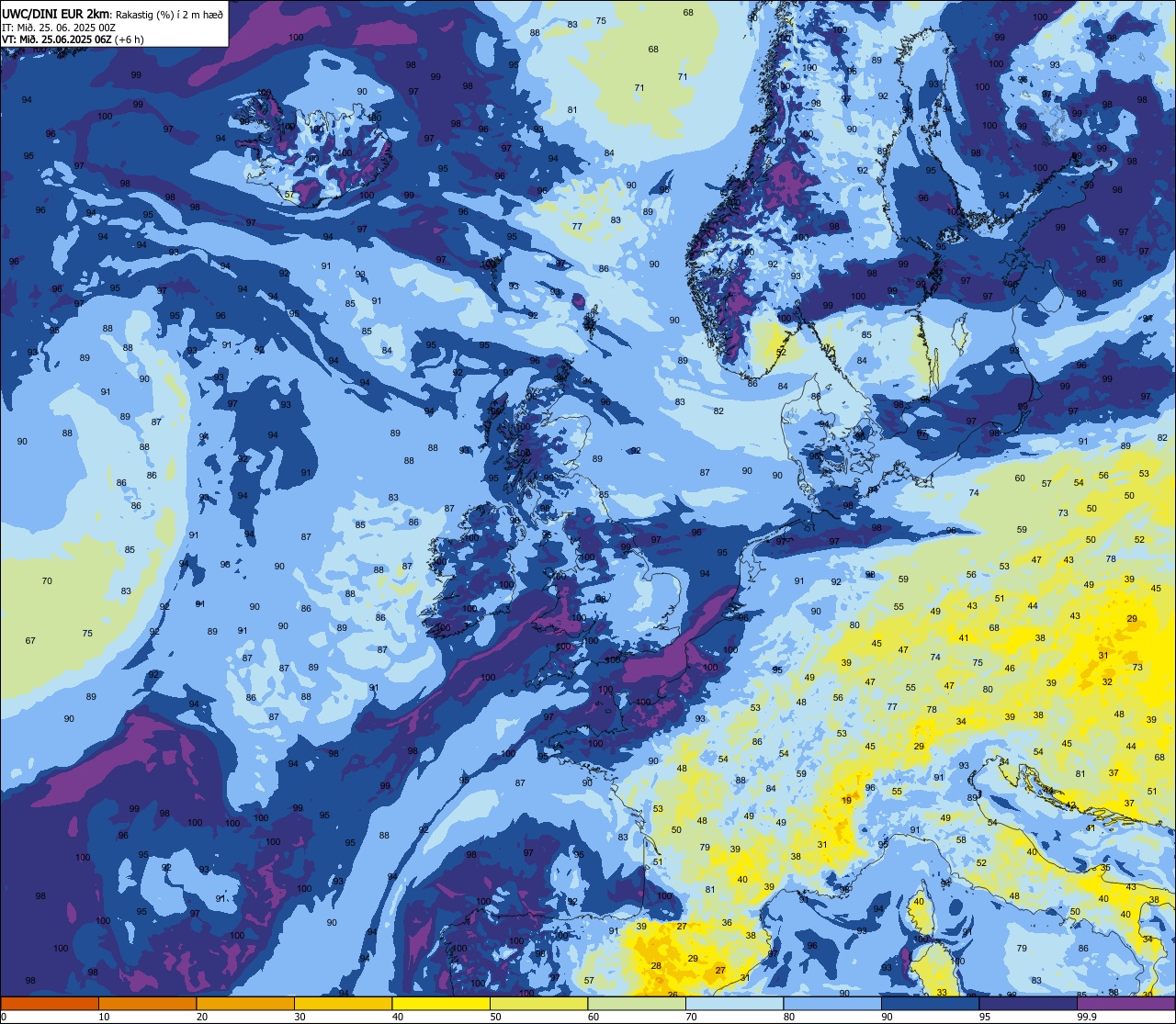Click the 20–30 amber legend swatch
The width and height of the screenshot is (1176, 1024).
point(245,1003)
